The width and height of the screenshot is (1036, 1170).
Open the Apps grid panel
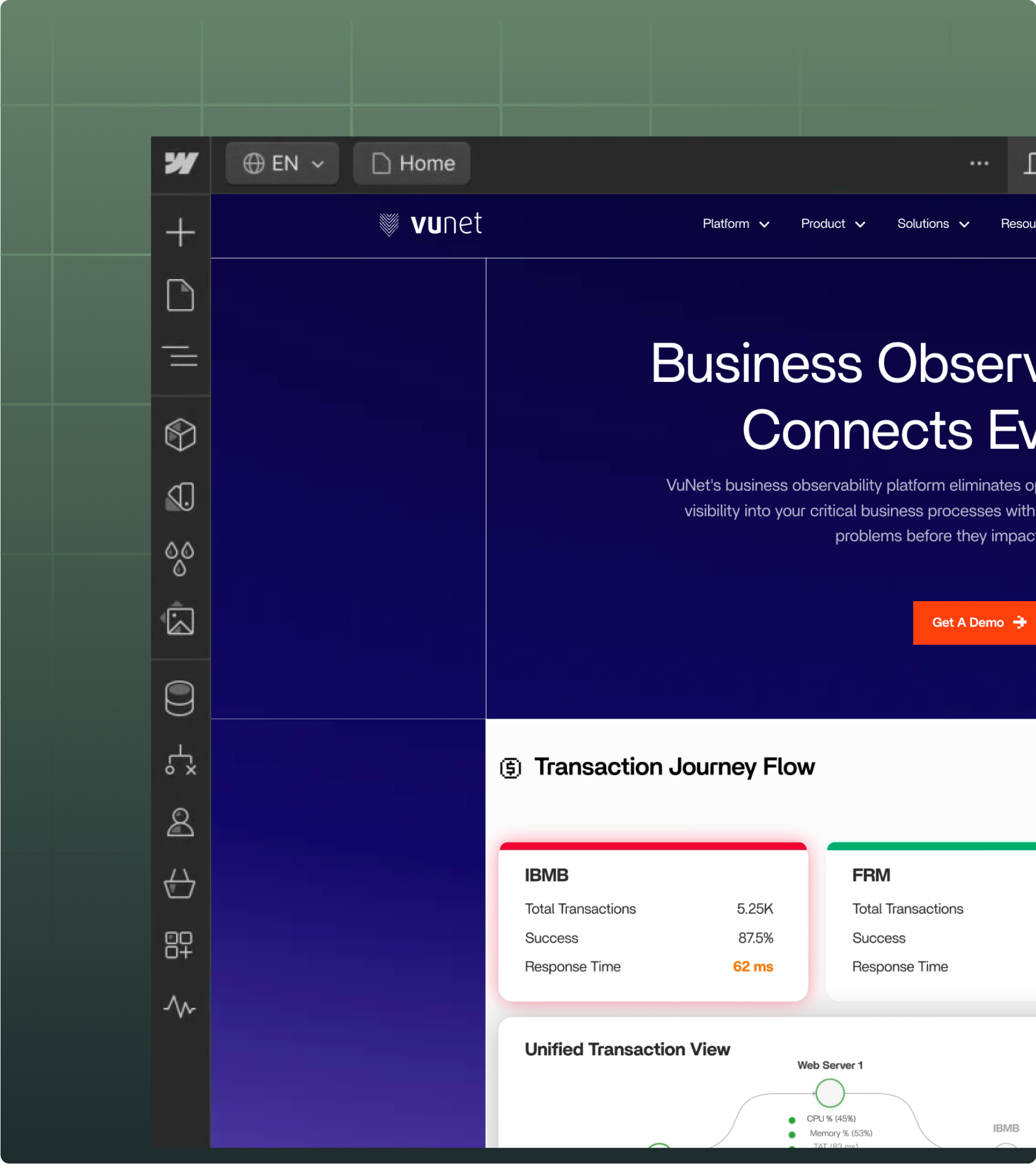click(x=179, y=945)
